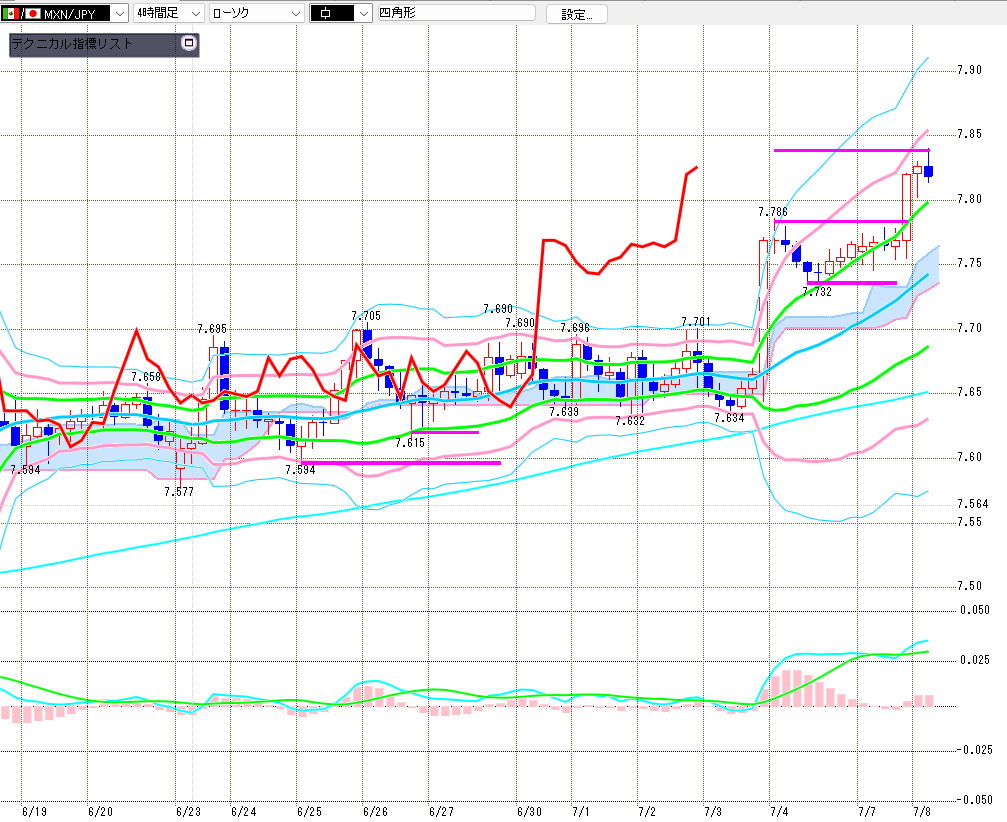Click the 7.75 price axis label
The height and width of the screenshot is (822, 1007).
pyautogui.click(x=969, y=263)
